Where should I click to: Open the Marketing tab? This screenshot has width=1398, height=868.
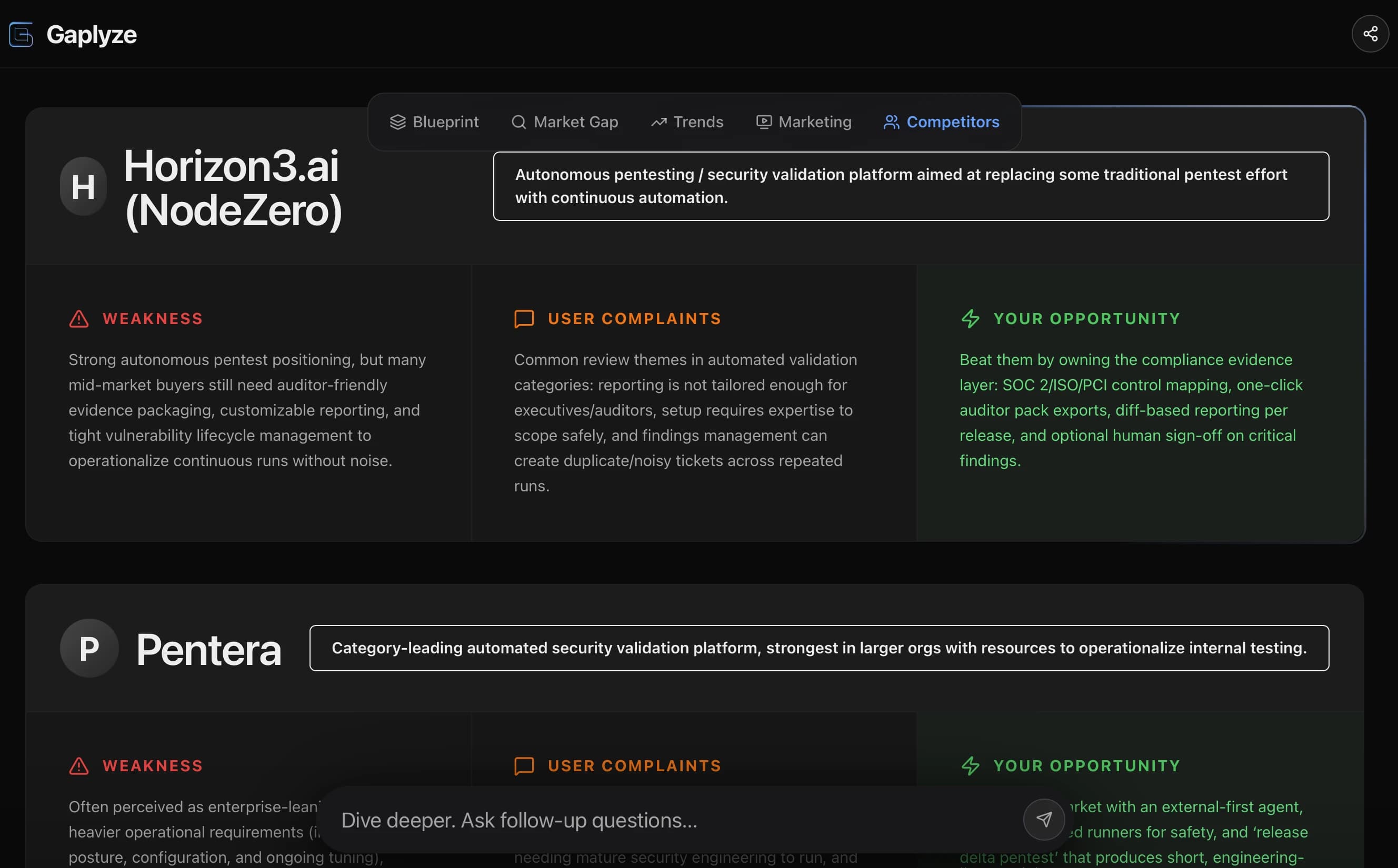[x=816, y=122]
